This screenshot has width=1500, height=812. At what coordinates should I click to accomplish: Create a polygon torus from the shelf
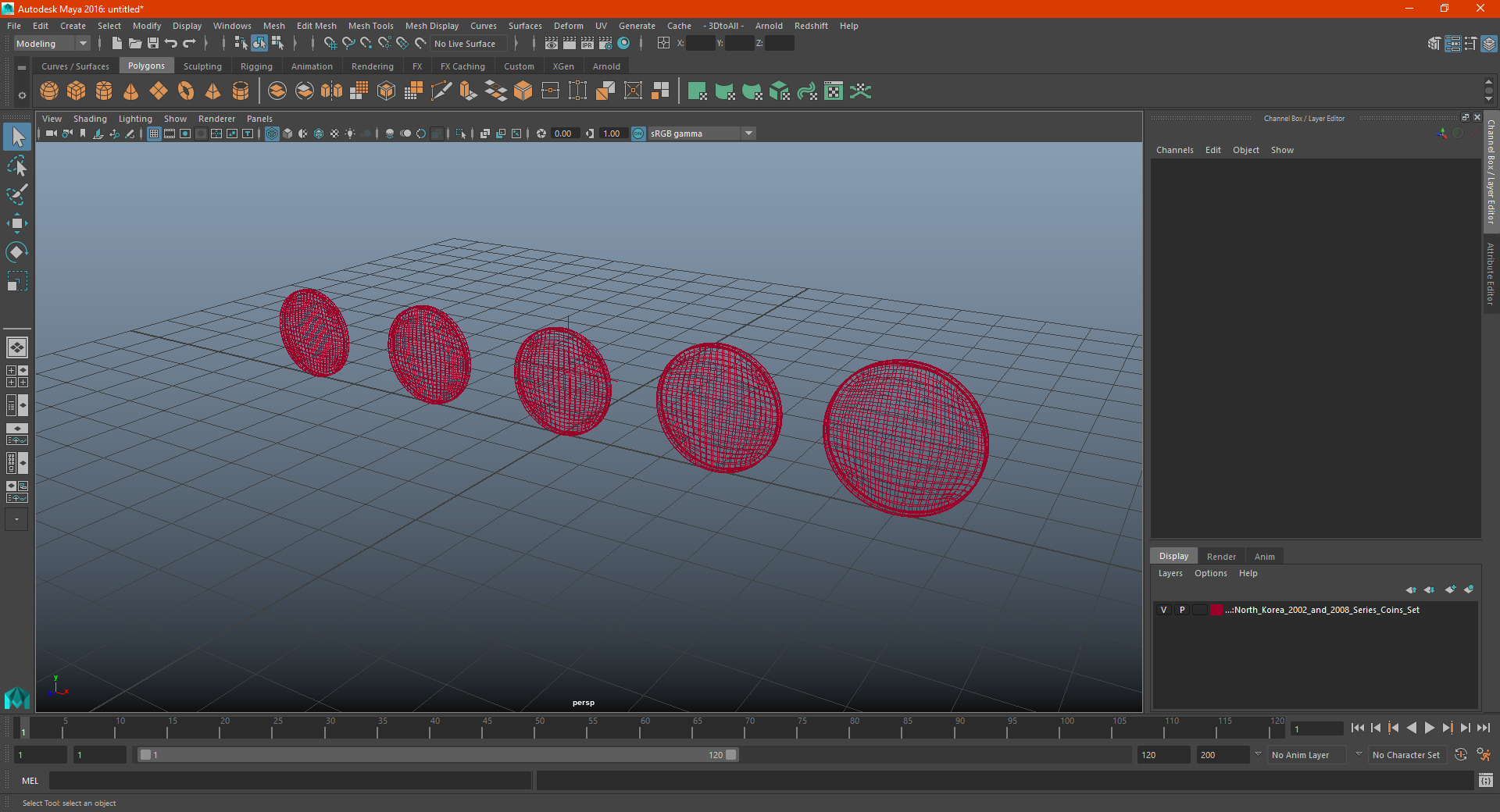[x=186, y=91]
